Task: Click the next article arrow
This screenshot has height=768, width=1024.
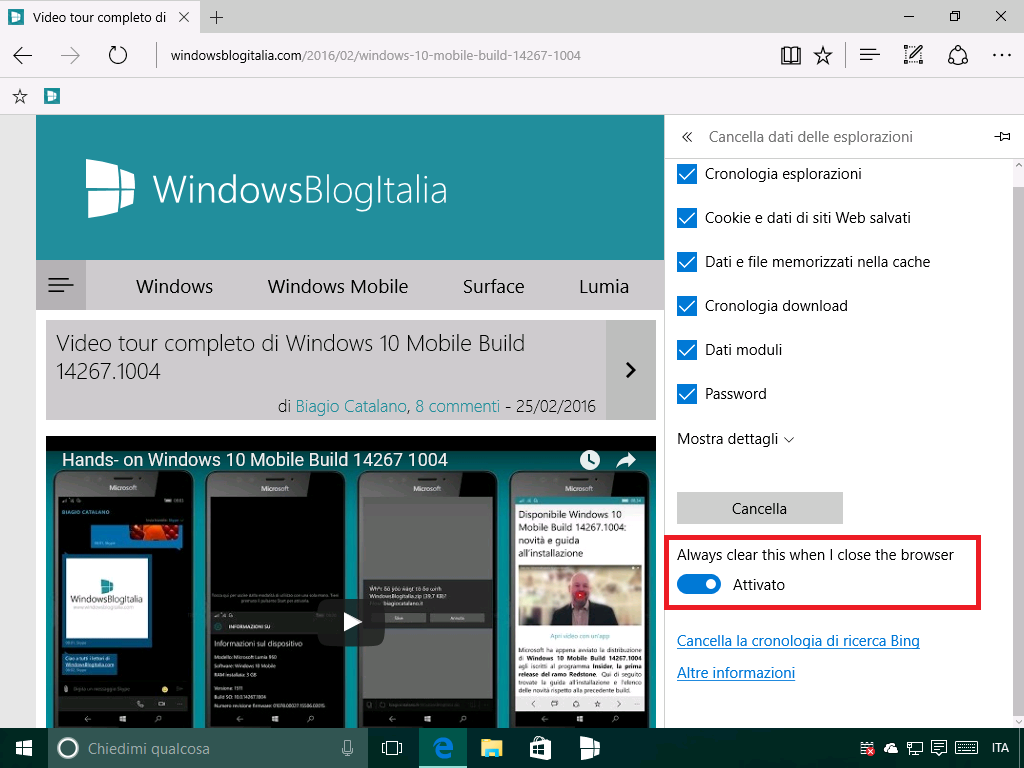Action: pyautogui.click(x=630, y=370)
